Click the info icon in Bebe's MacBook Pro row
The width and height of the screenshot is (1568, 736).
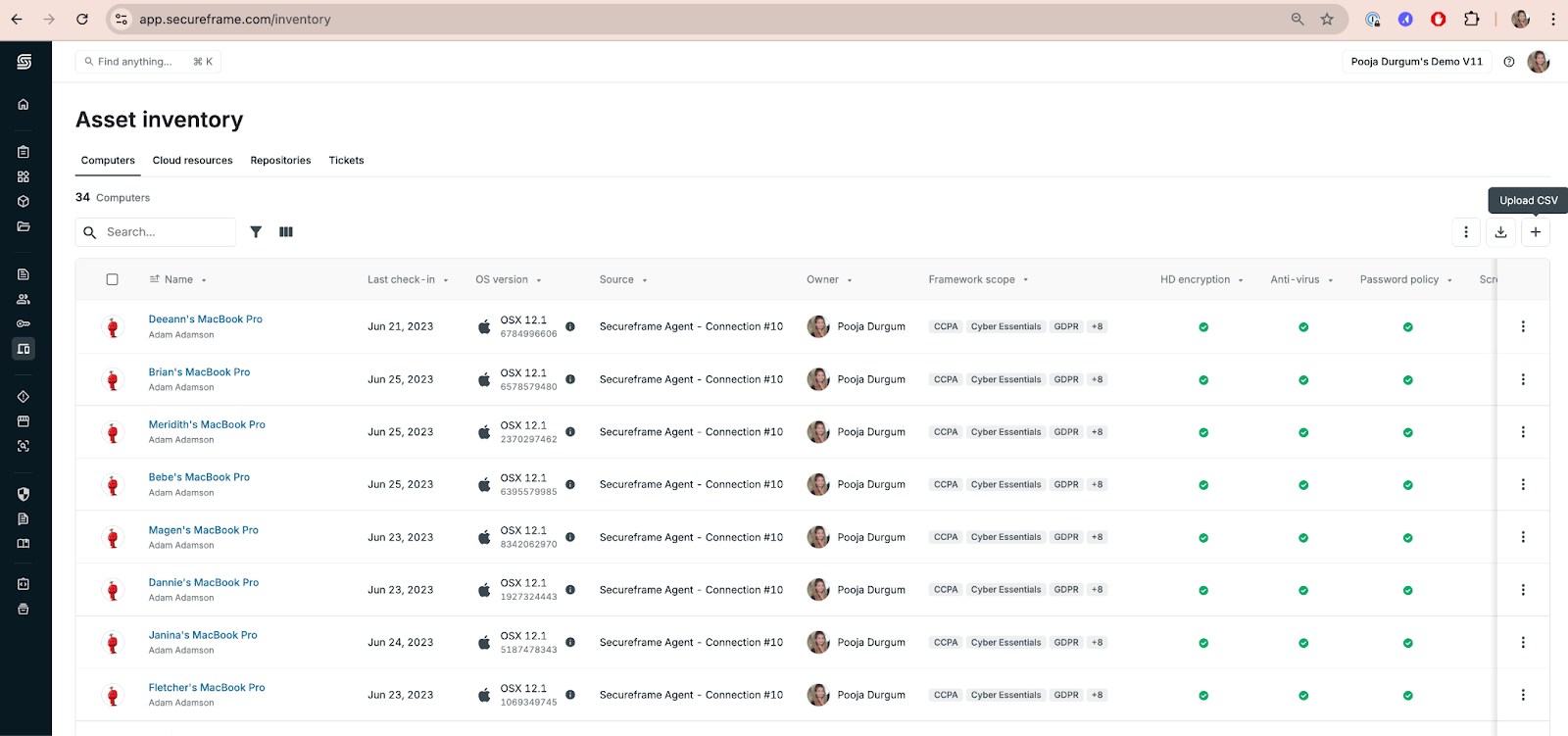(570, 485)
